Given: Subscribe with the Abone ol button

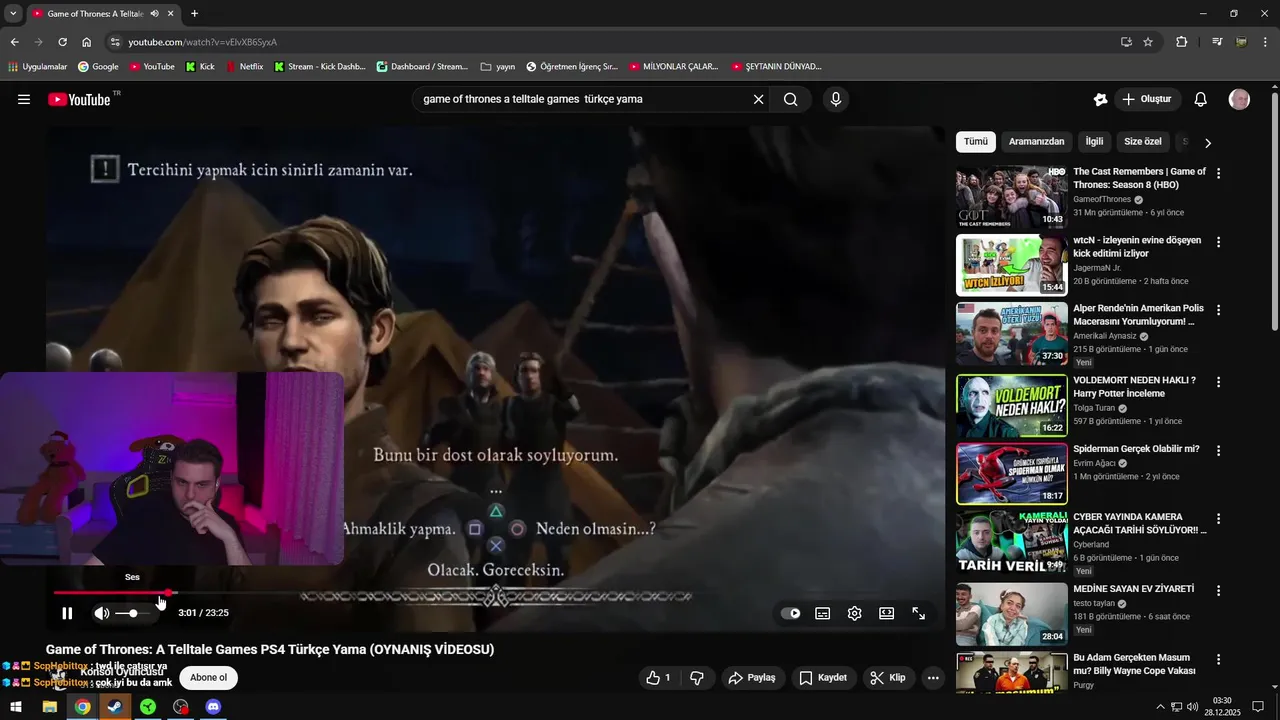Looking at the screenshot, I should [208, 677].
